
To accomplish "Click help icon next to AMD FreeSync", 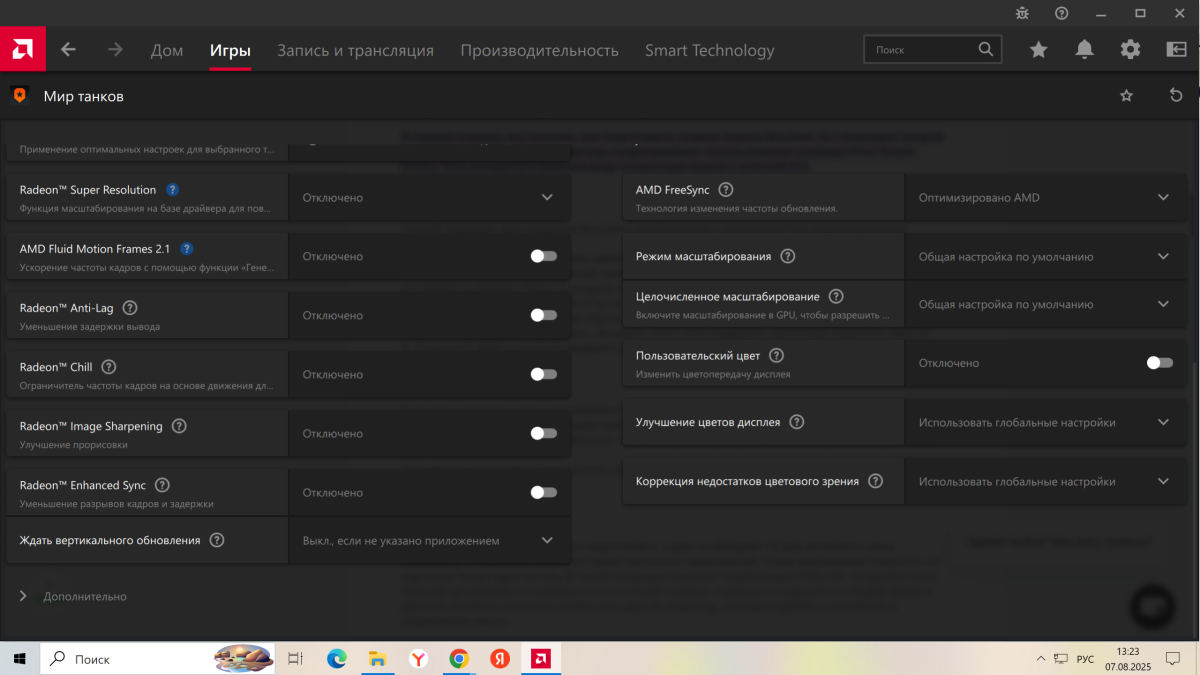I will [x=726, y=190].
